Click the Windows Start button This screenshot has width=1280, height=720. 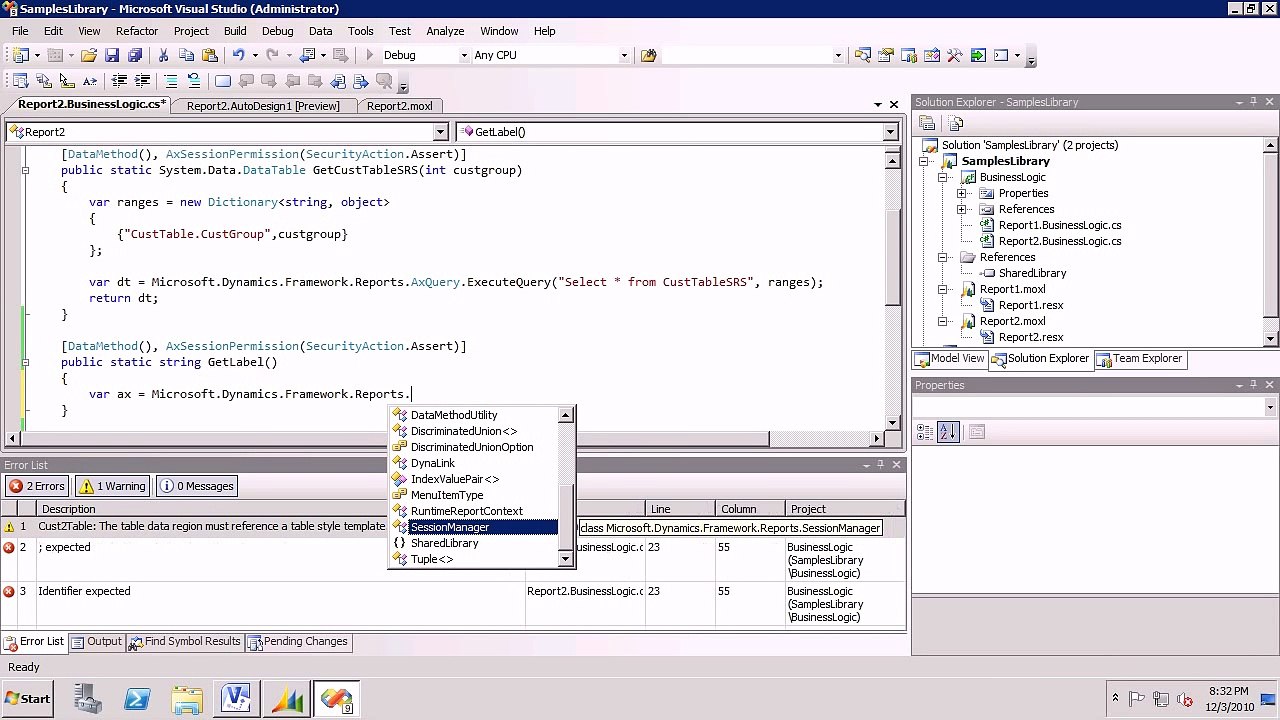pyautogui.click(x=28, y=699)
